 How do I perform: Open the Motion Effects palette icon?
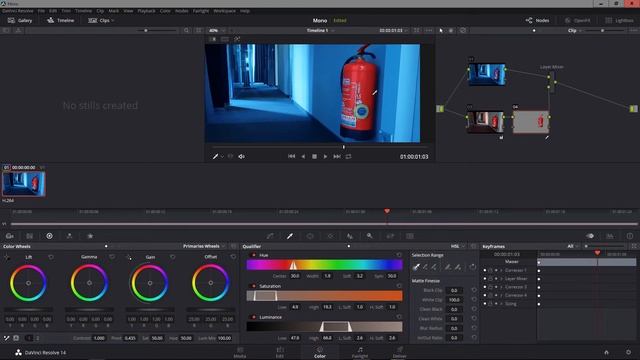[90, 236]
